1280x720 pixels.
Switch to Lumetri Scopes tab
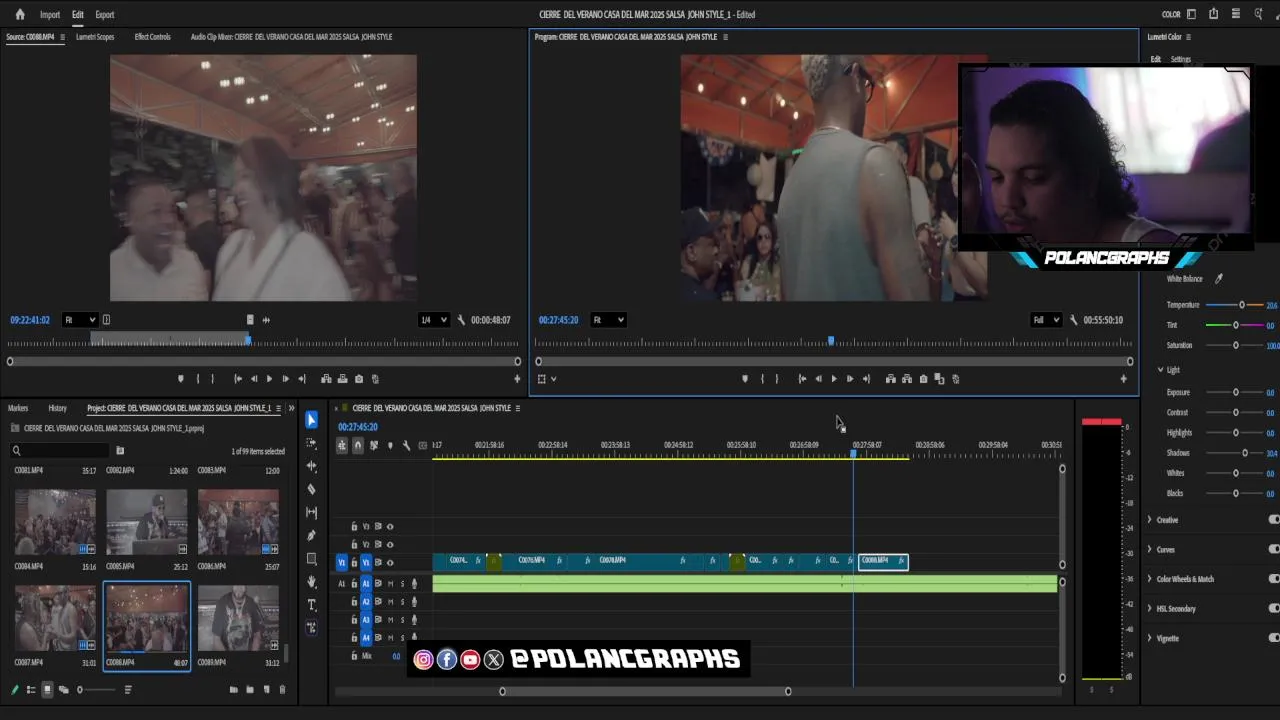tap(95, 37)
